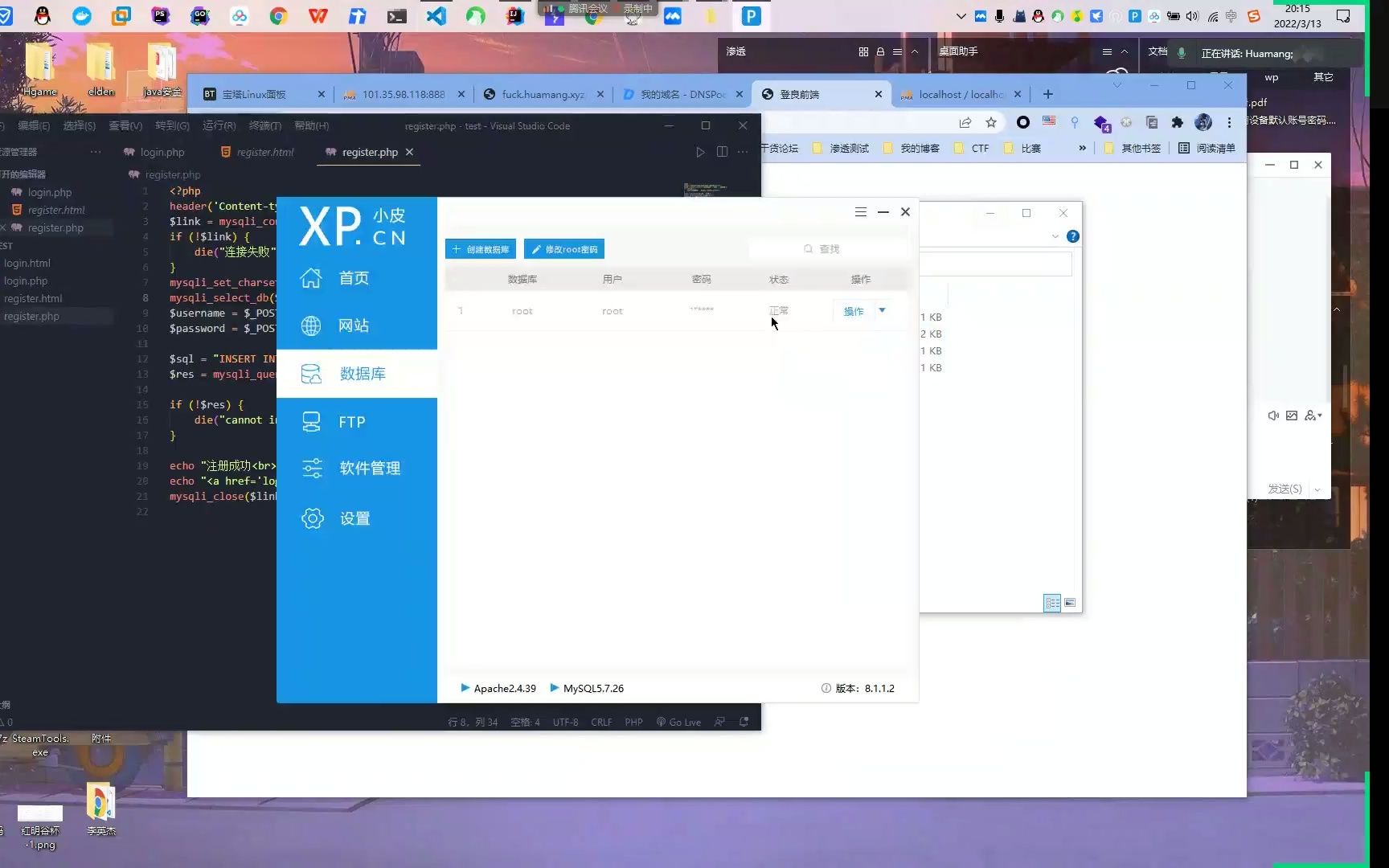The image size is (1389, 868).
Task: Click the Run file play icon in VS Code
Action: [x=700, y=152]
